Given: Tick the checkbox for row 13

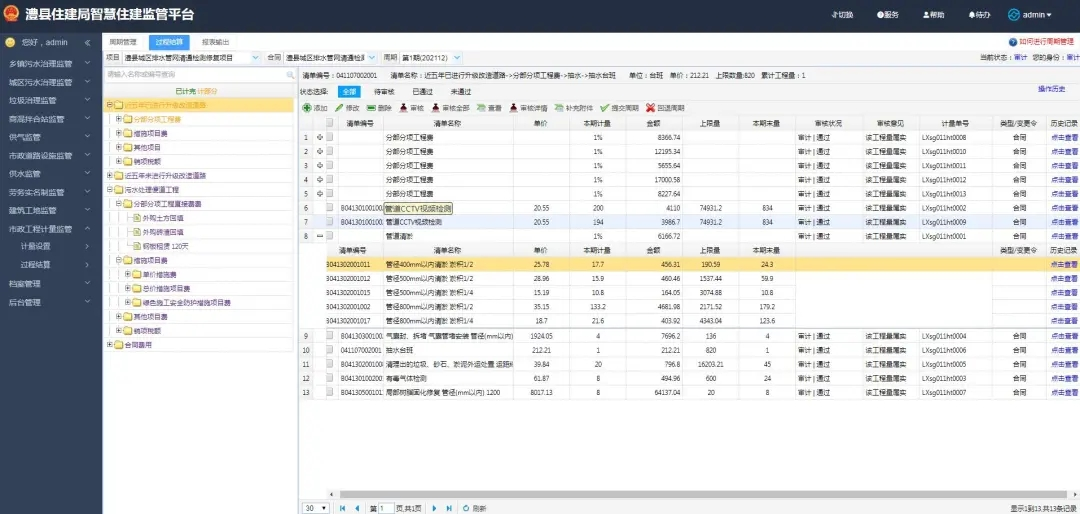Looking at the screenshot, I should (329, 393).
